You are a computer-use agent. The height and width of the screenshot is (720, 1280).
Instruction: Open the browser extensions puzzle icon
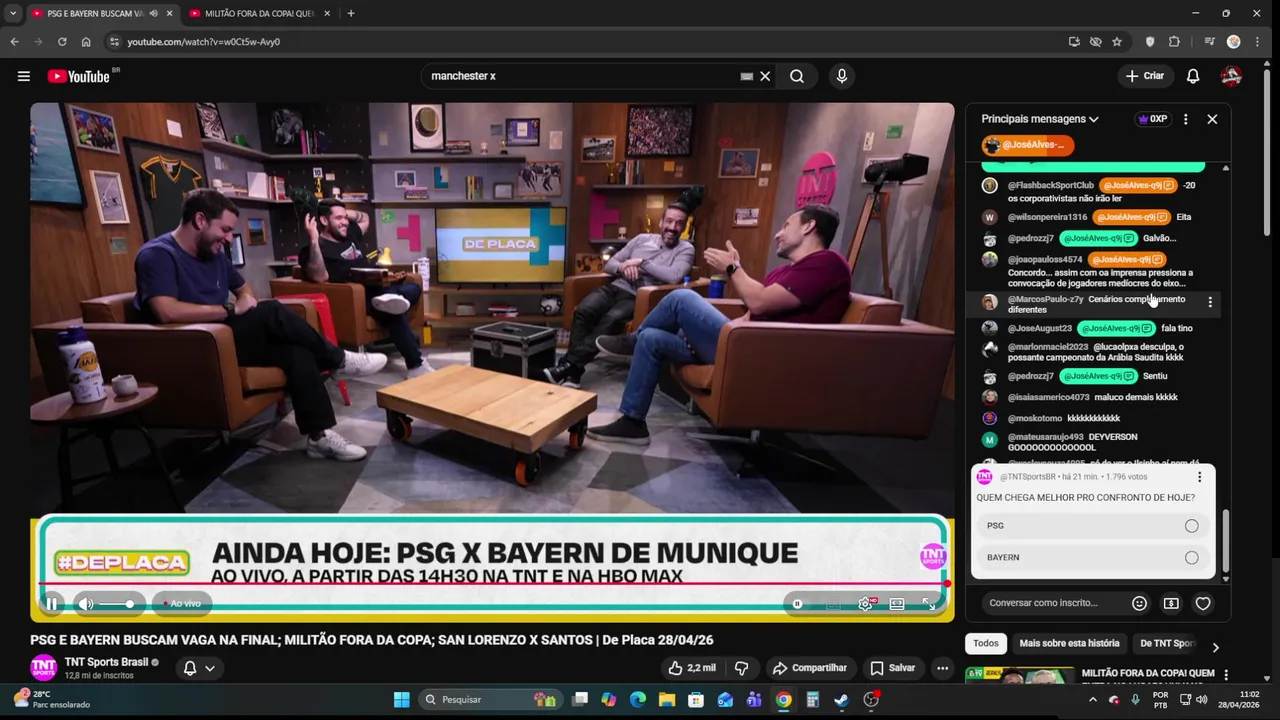pos(1174,42)
